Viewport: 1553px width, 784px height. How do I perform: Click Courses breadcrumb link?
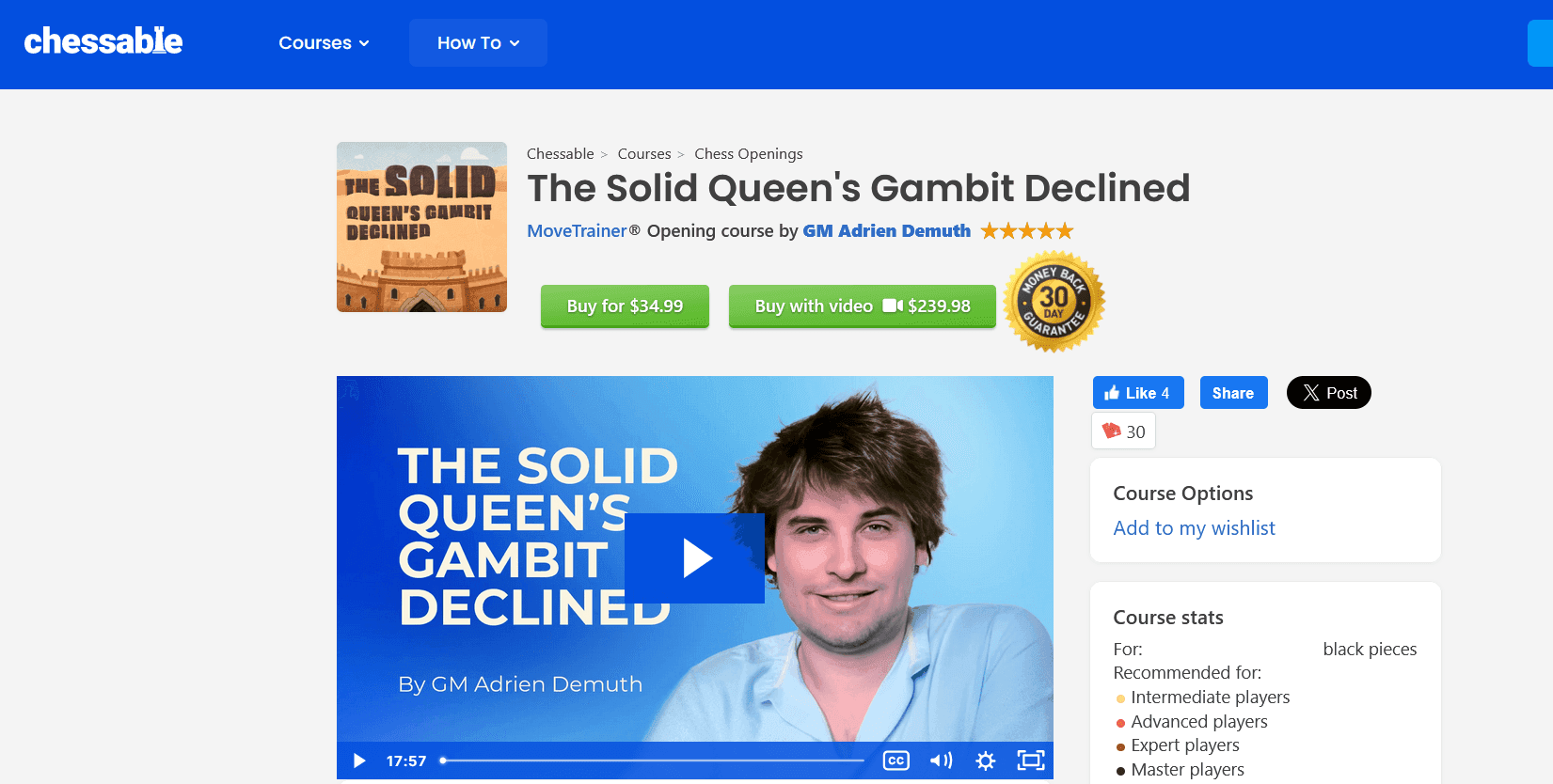[x=644, y=153]
